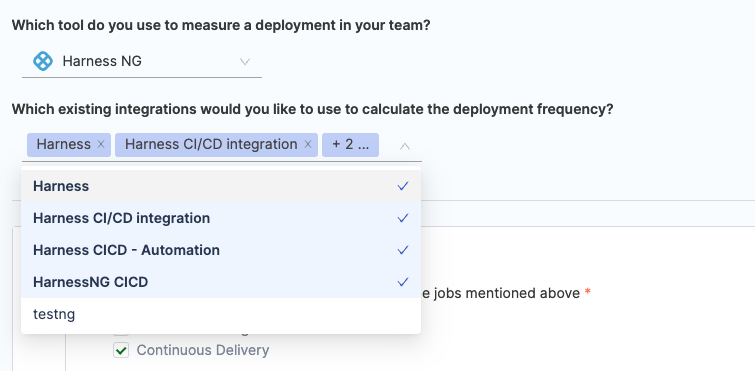Collapse the integrations list with up chevron
Image resolution: width=755 pixels, height=371 pixels.
tap(404, 146)
